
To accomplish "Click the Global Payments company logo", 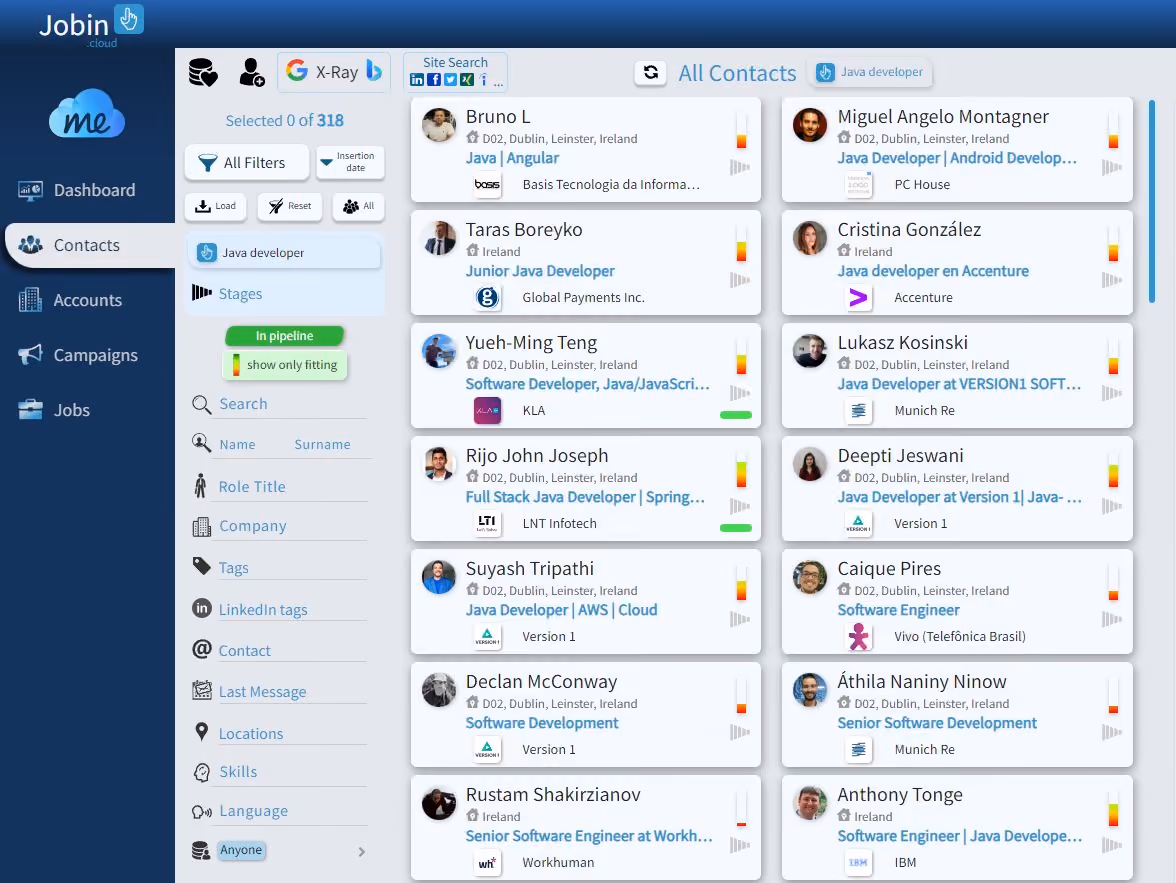I will (487, 298).
